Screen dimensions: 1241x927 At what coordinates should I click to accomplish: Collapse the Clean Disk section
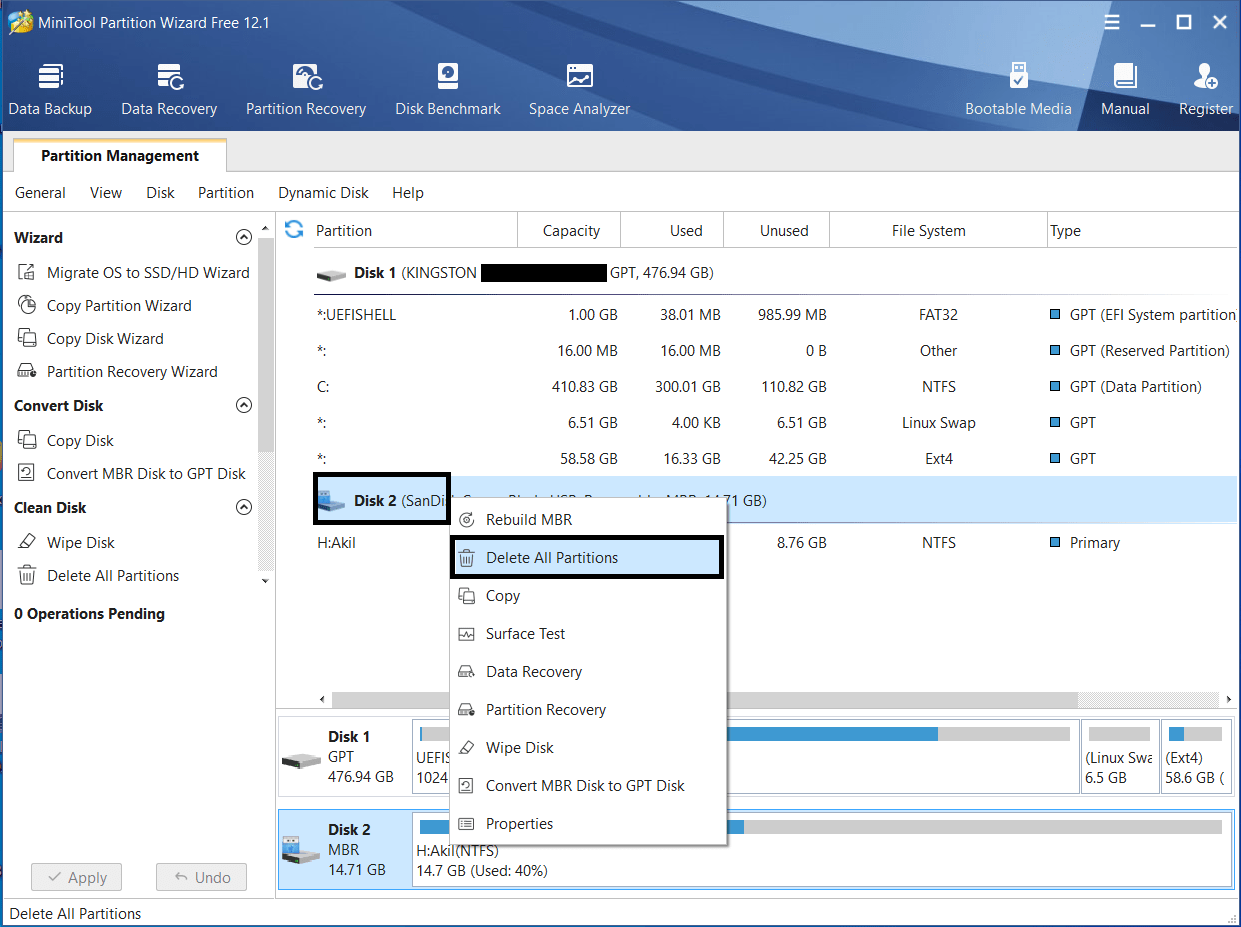point(243,508)
